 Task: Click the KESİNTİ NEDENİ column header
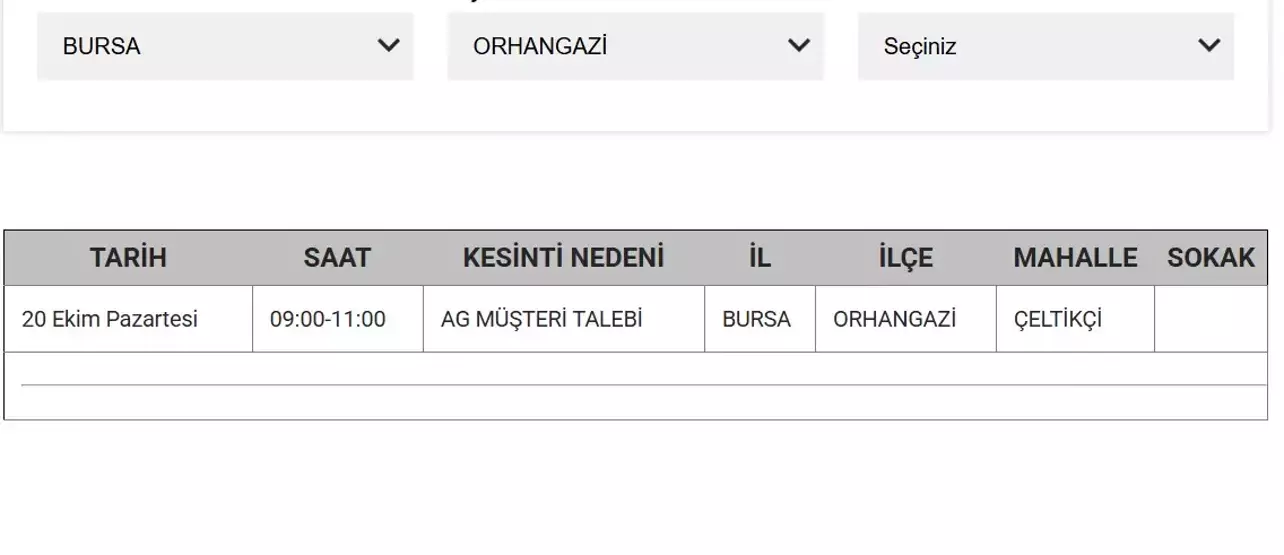tap(563, 258)
